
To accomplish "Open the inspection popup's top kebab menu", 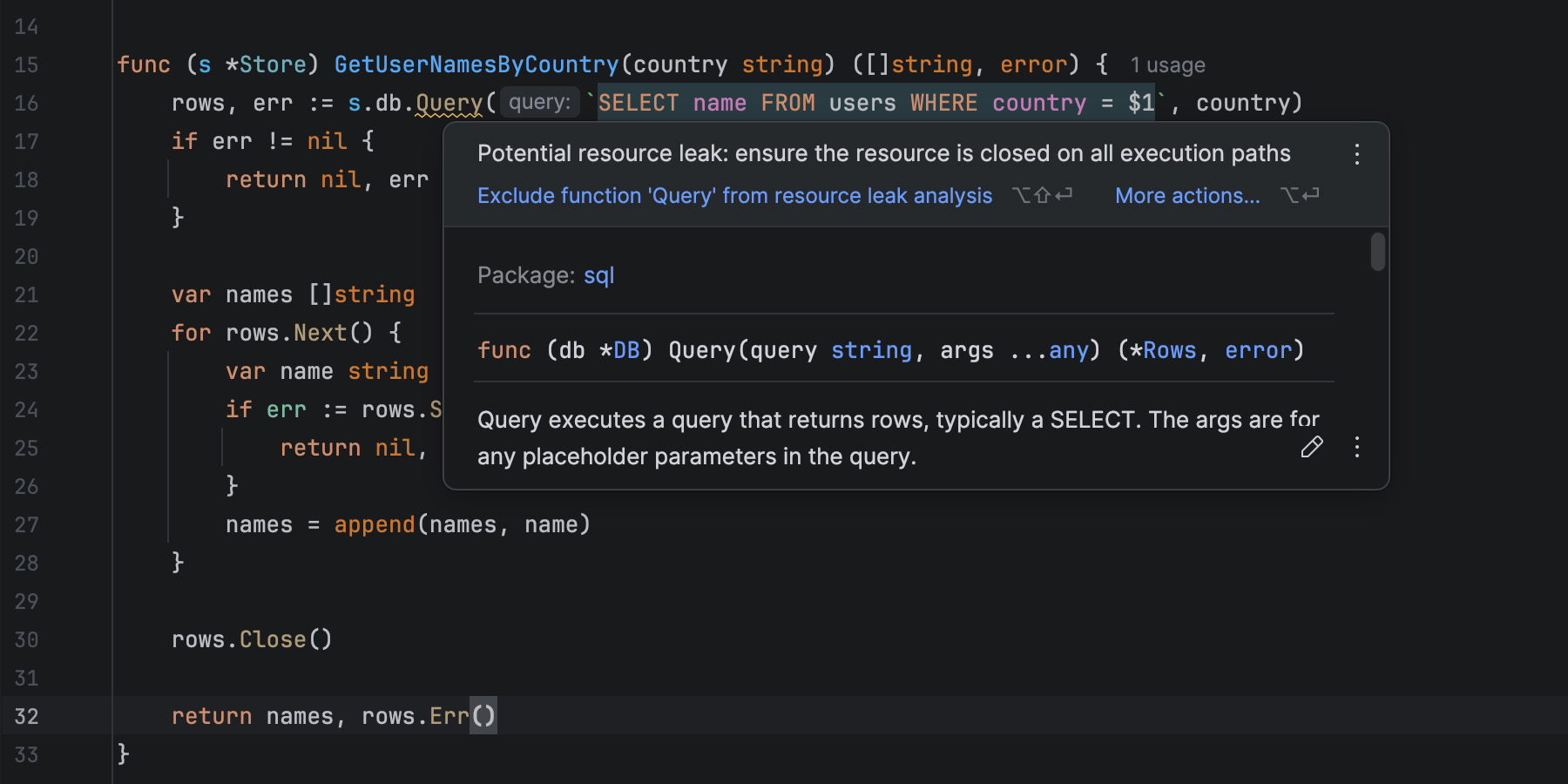I will (x=1356, y=155).
